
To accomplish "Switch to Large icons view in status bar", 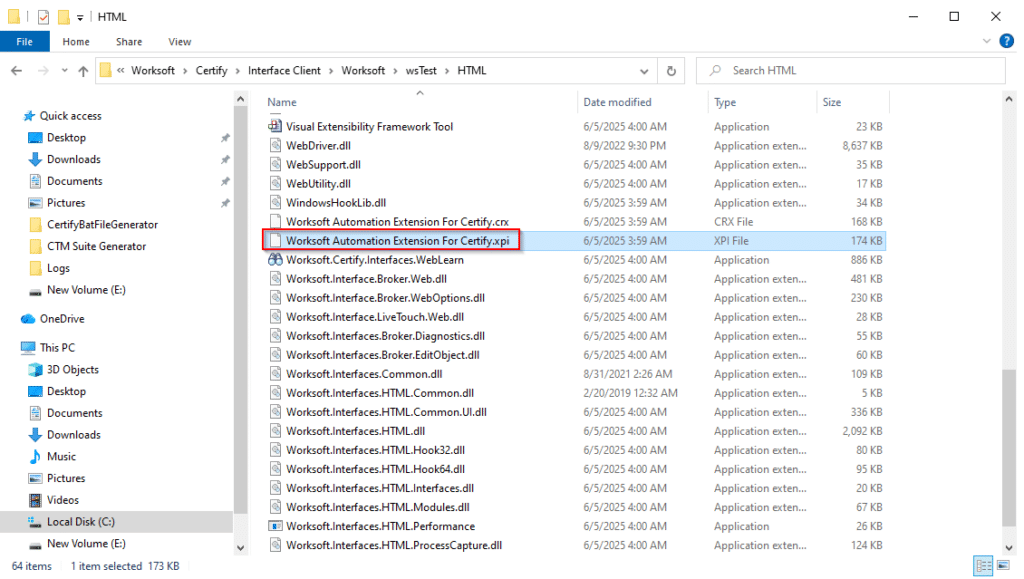I will tap(1003, 565).
